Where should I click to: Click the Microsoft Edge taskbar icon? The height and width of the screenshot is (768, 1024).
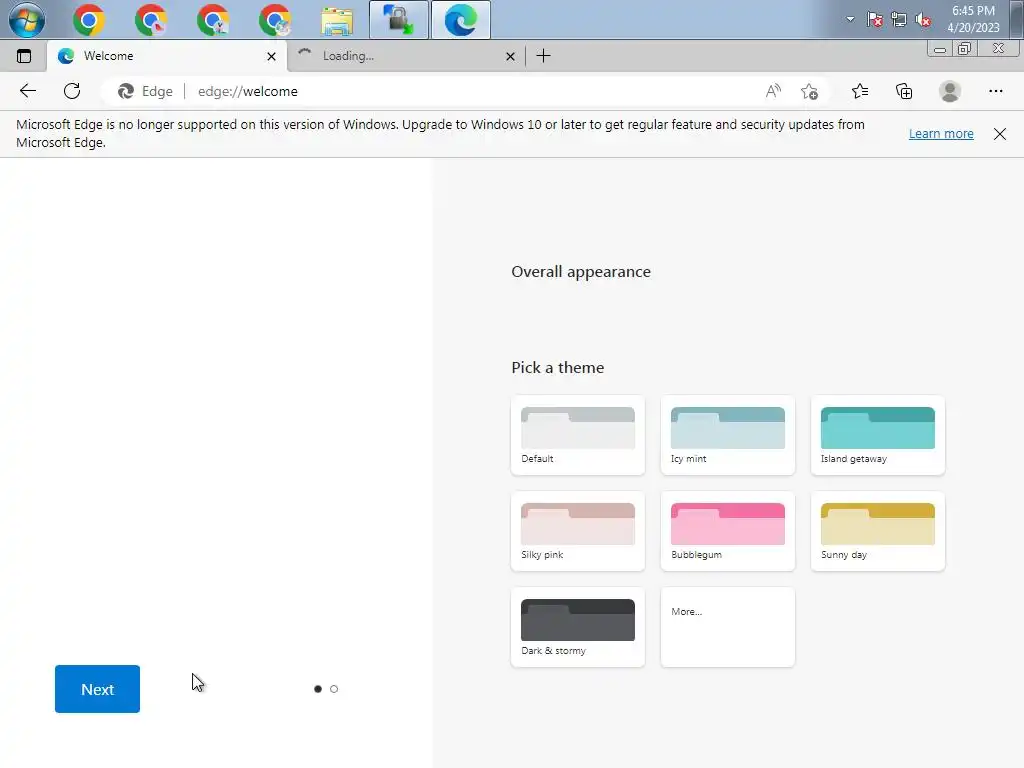tap(460, 20)
